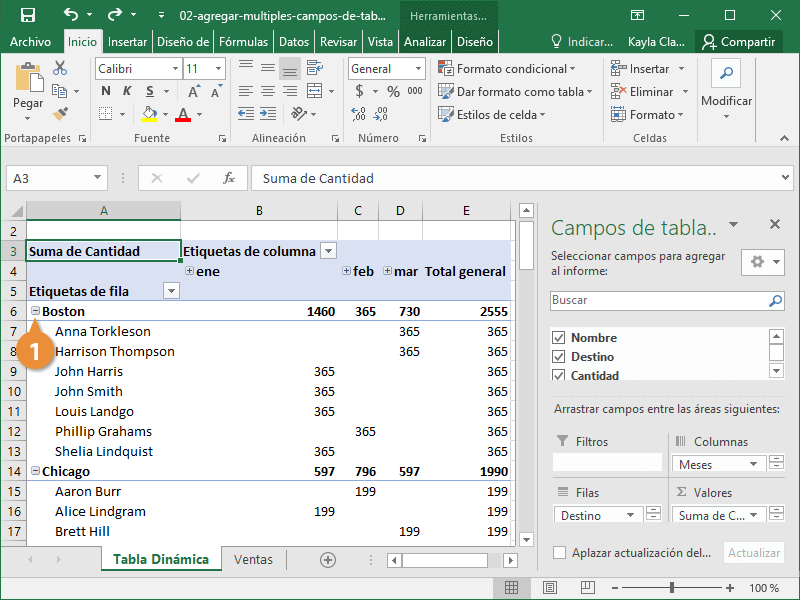The height and width of the screenshot is (600, 800).
Task: Collapse the Boston group
Action: 35,311
